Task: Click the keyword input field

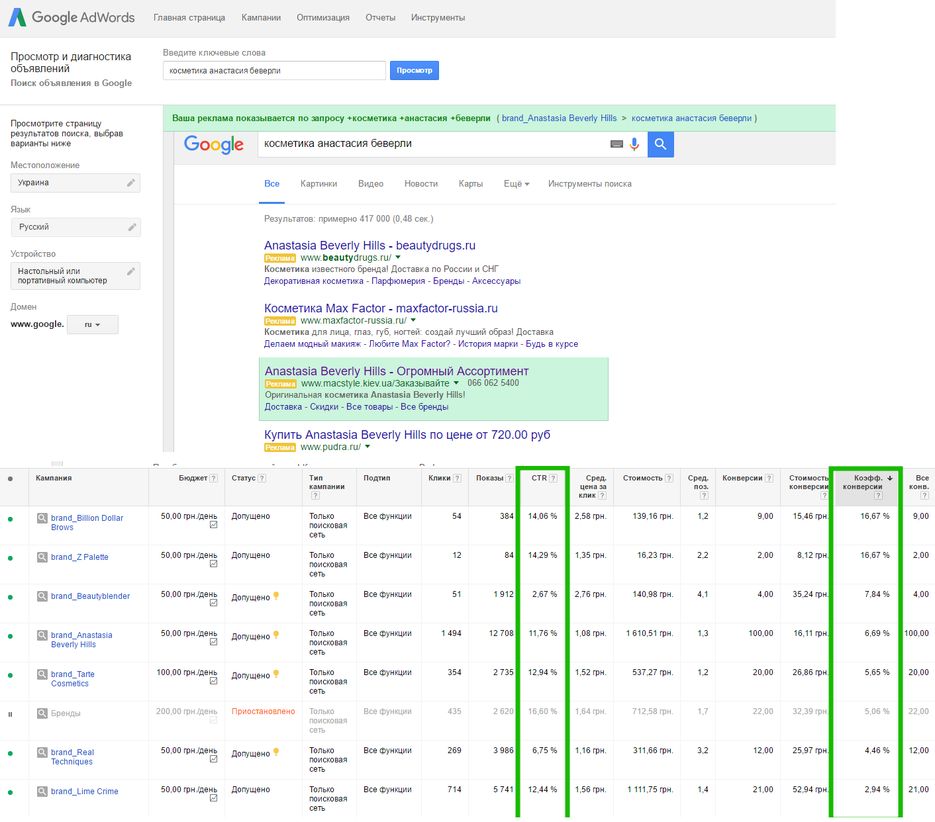Action: coord(274,70)
